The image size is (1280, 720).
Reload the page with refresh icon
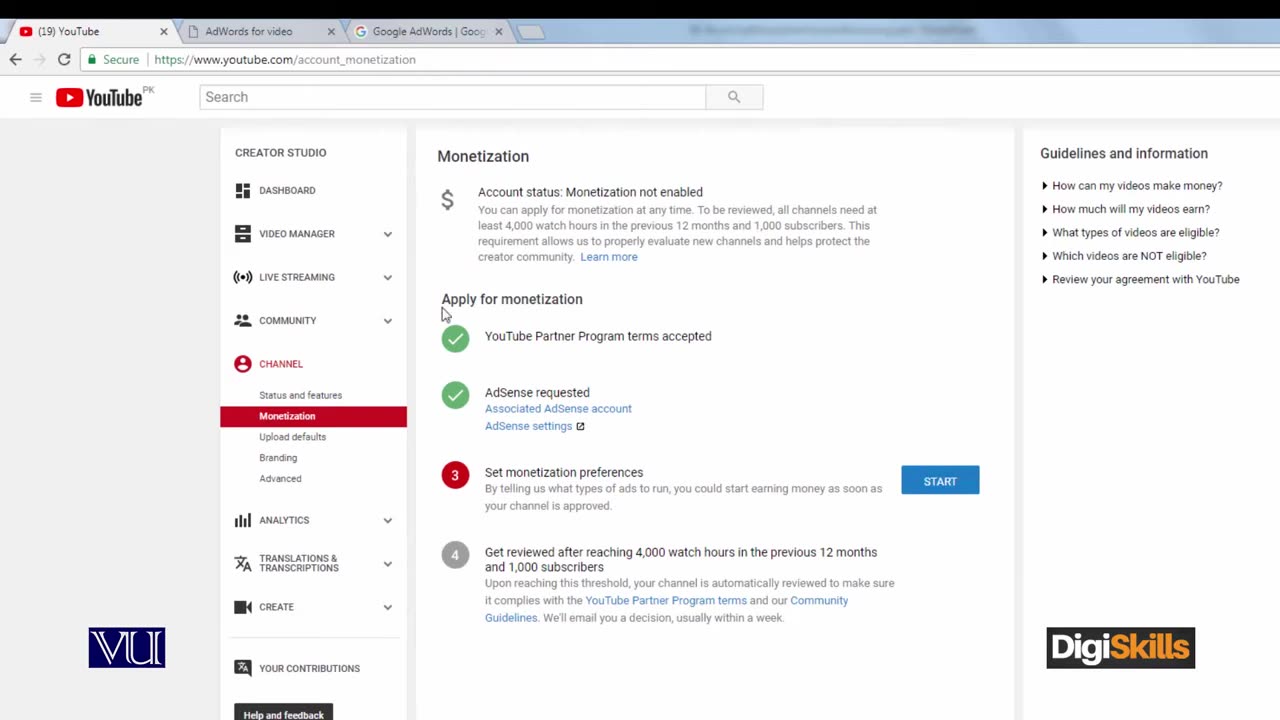(x=64, y=60)
